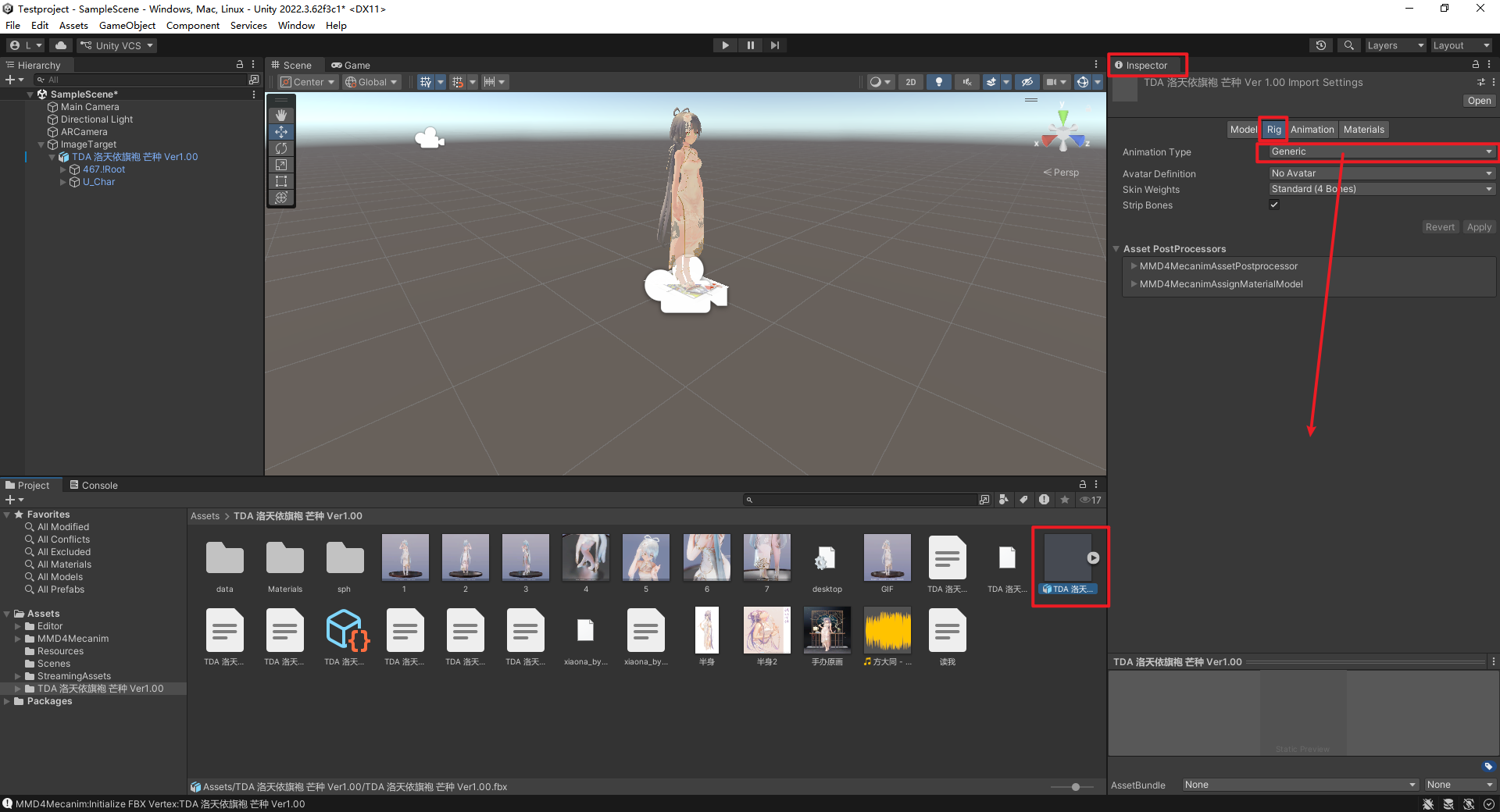Select the Rect transform tool
The width and height of the screenshot is (1500, 812).
281,181
